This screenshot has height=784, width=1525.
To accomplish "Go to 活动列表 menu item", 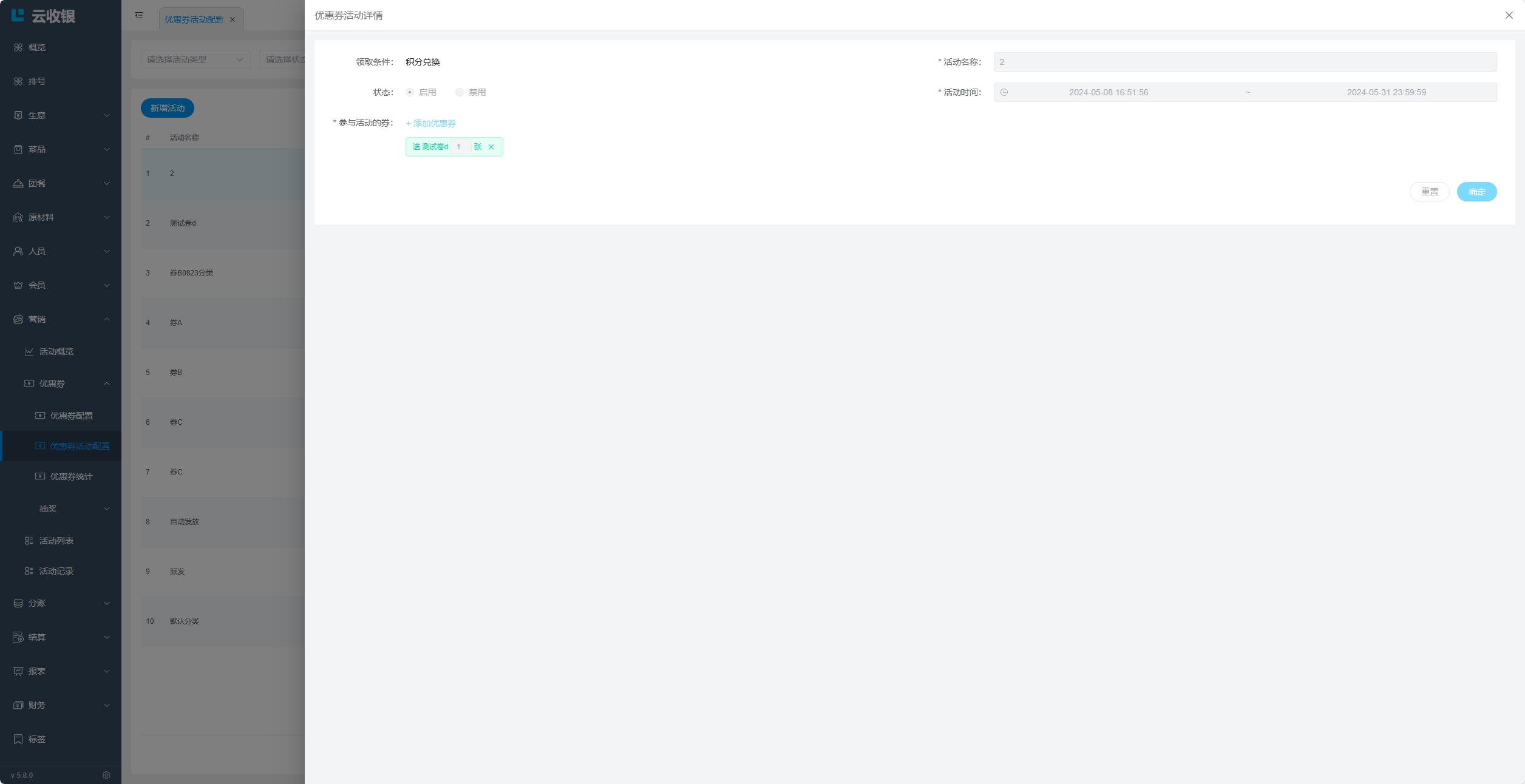I will coord(56,541).
